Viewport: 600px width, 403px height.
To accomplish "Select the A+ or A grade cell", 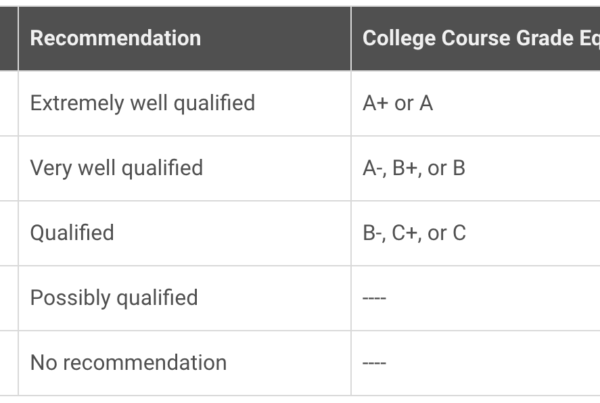I will 476,103.
